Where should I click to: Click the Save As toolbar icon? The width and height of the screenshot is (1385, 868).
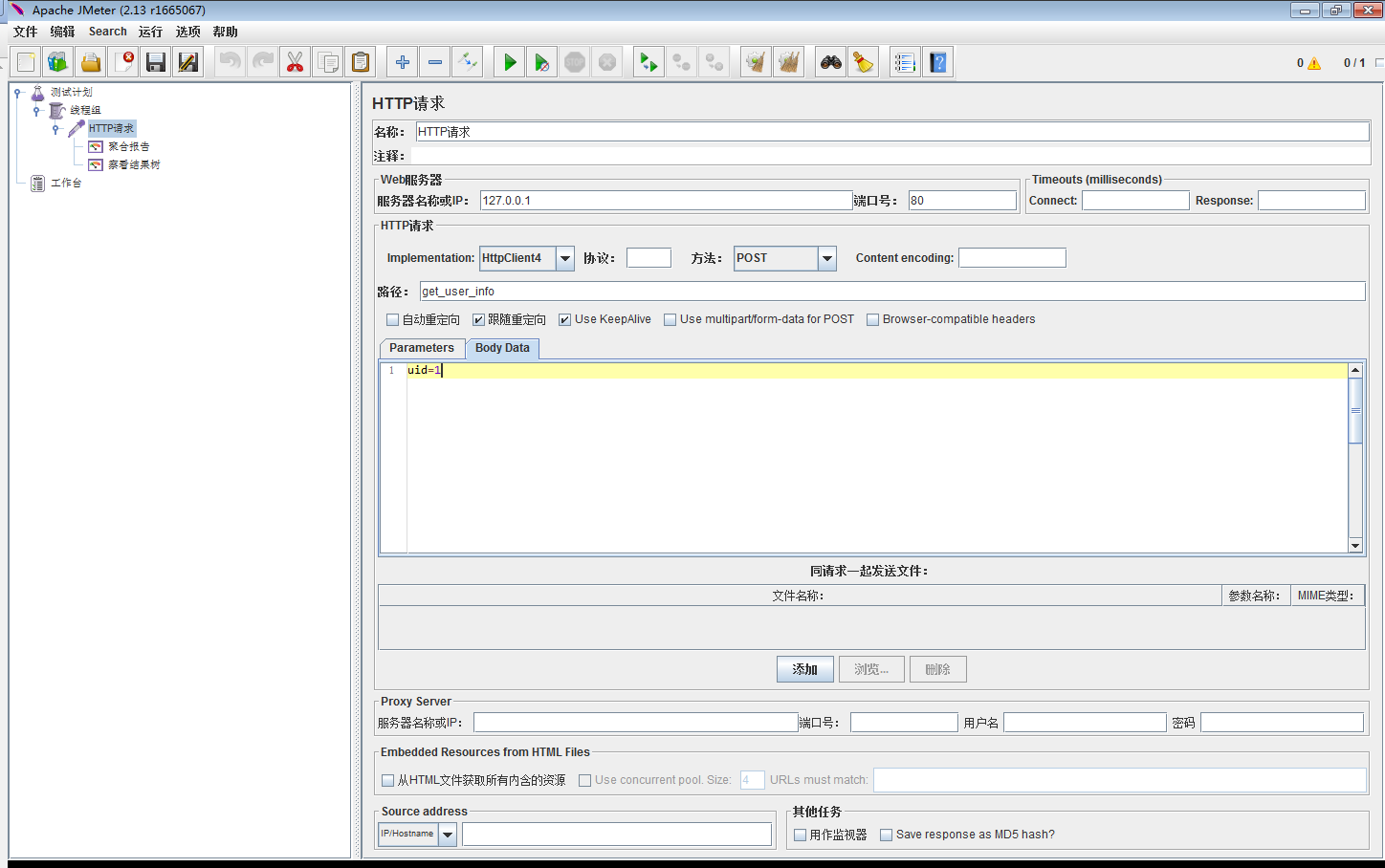pyautogui.click(x=188, y=62)
